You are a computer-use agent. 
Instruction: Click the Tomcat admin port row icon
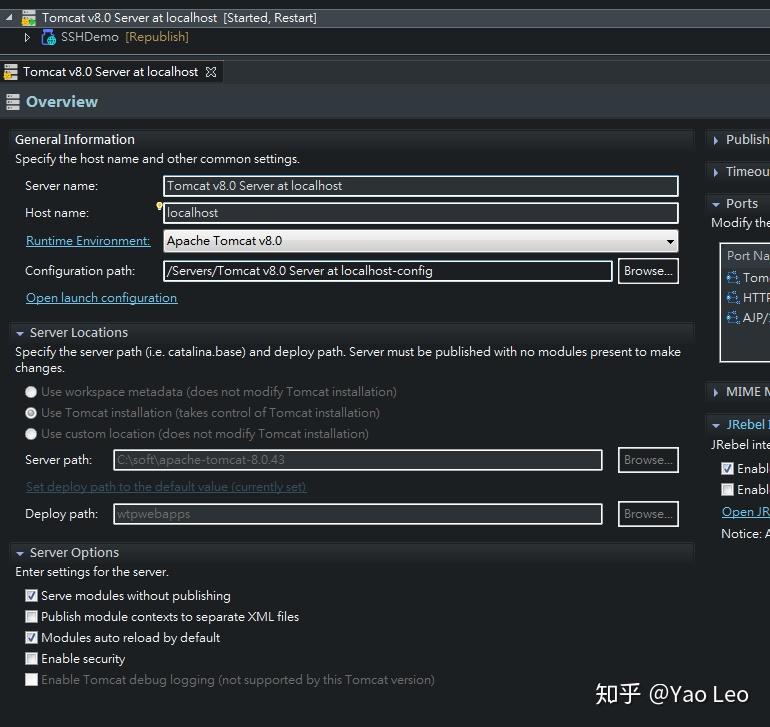[x=733, y=278]
